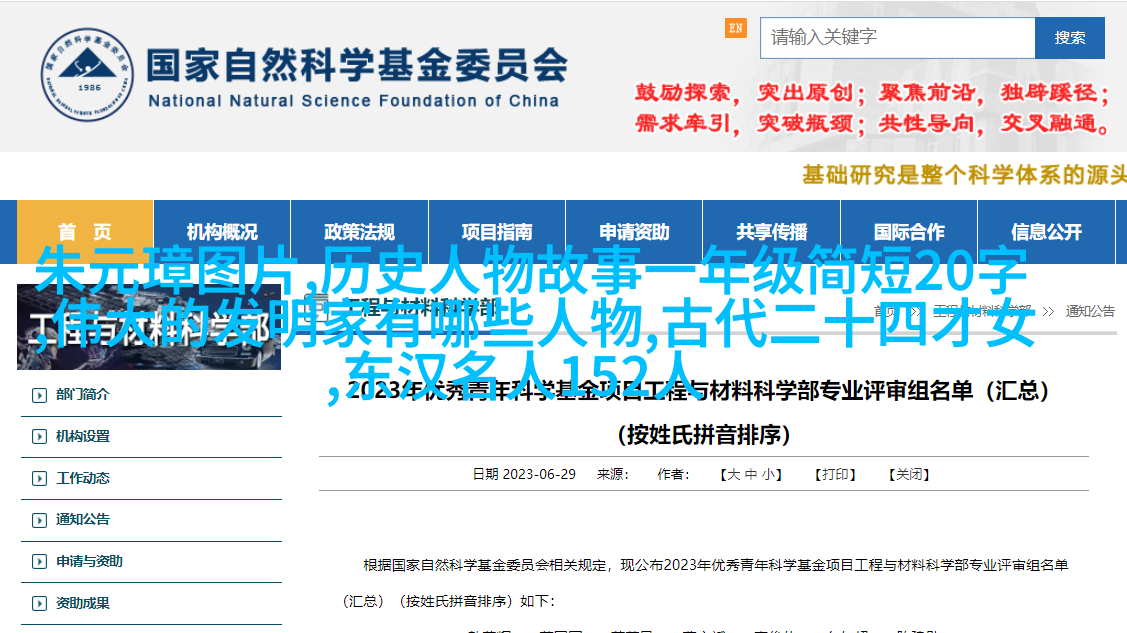Click the arrow icon beside 机构设置
This screenshot has height=633, width=1127.
pos(40,437)
